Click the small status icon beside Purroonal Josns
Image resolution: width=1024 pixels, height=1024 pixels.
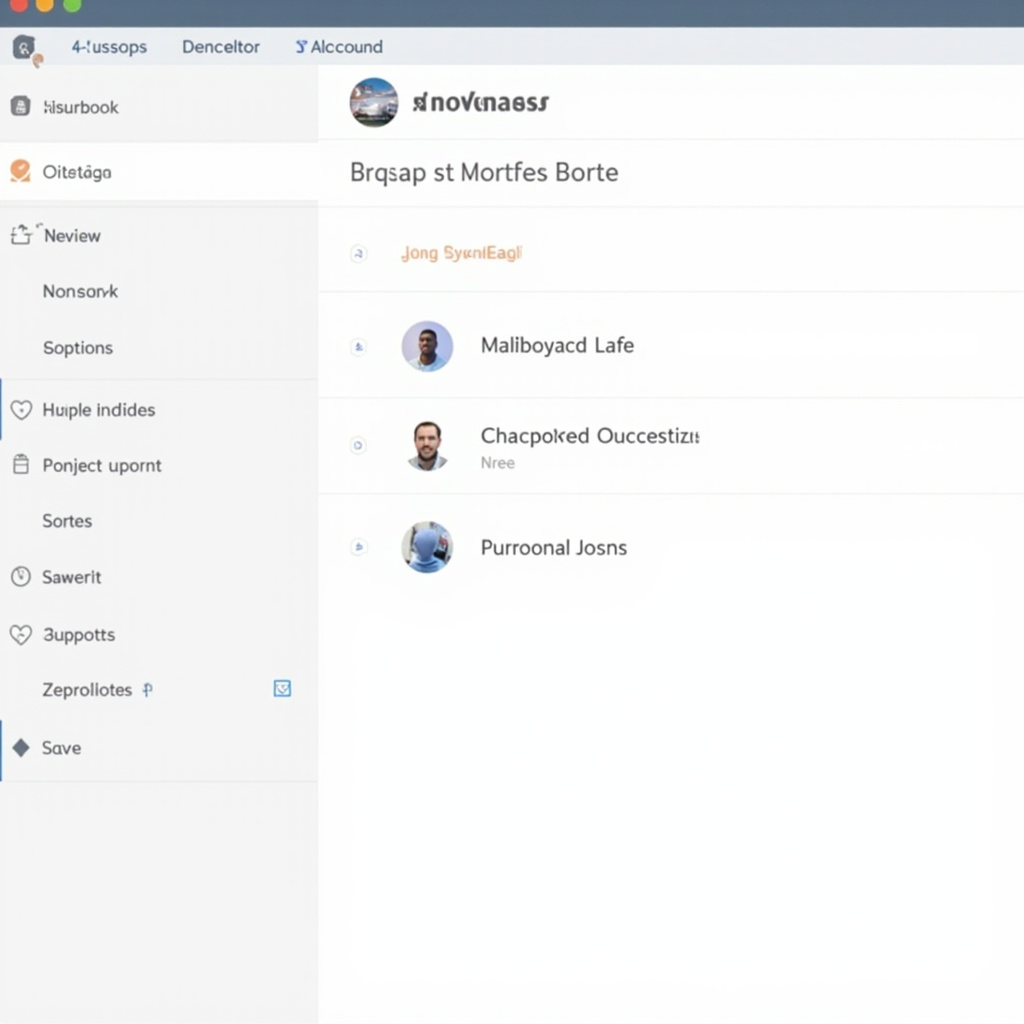359,547
